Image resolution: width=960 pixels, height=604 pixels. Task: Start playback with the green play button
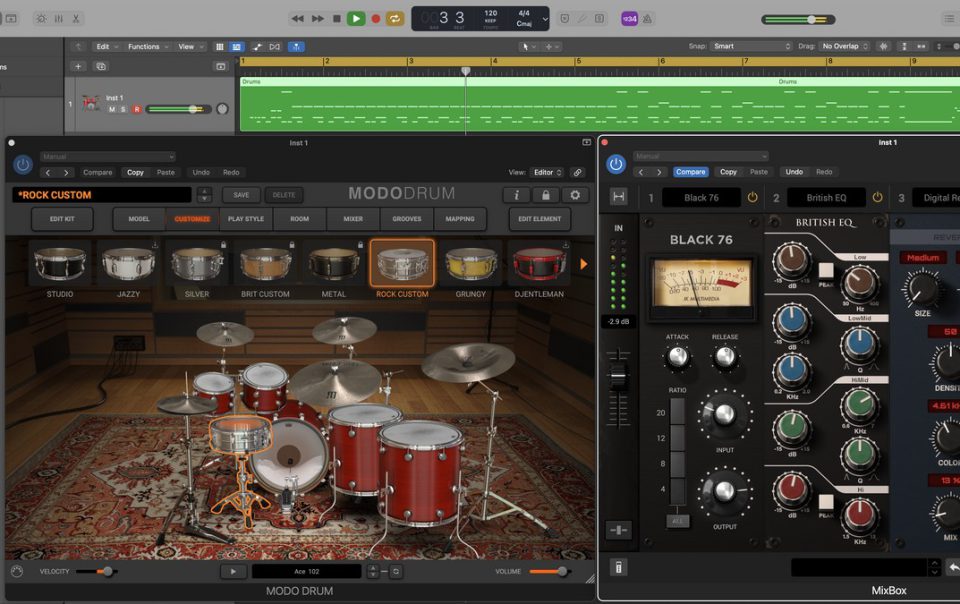[356, 18]
